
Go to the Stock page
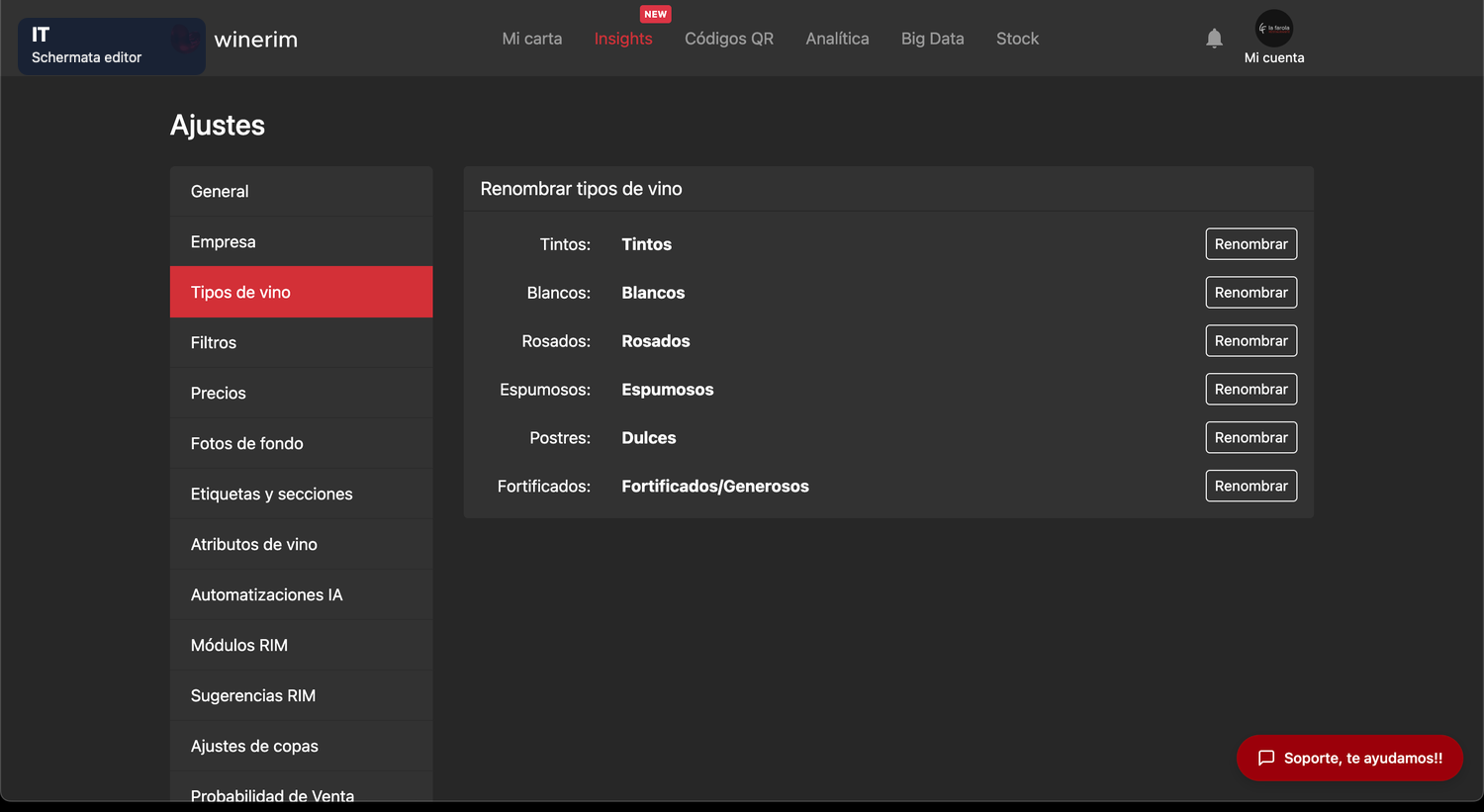[x=1017, y=39]
